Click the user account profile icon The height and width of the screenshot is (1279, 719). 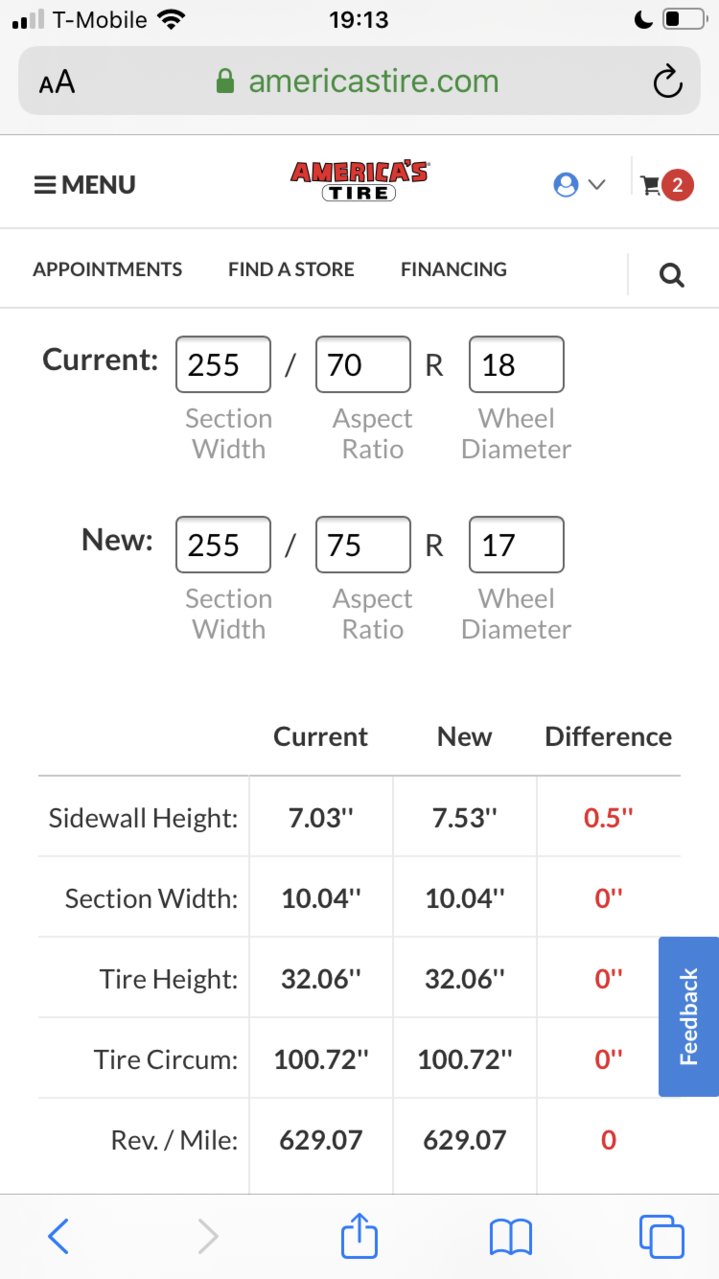pos(566,185)
